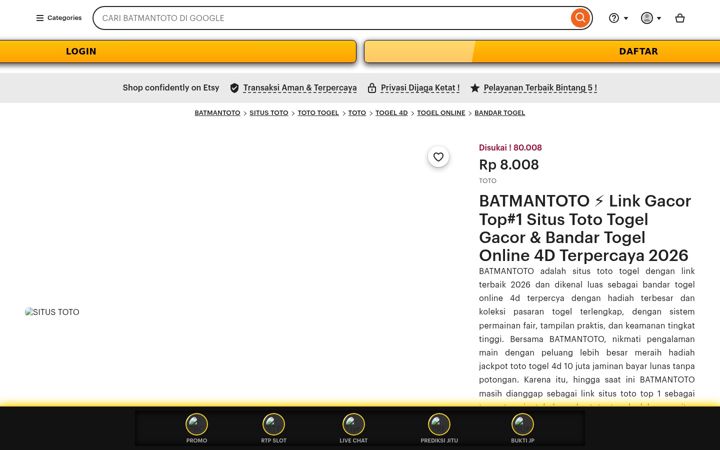Go to TOGEL 4D breadcrumb
720x450 pixels.
pyautogui.click(x=391, y=113)
